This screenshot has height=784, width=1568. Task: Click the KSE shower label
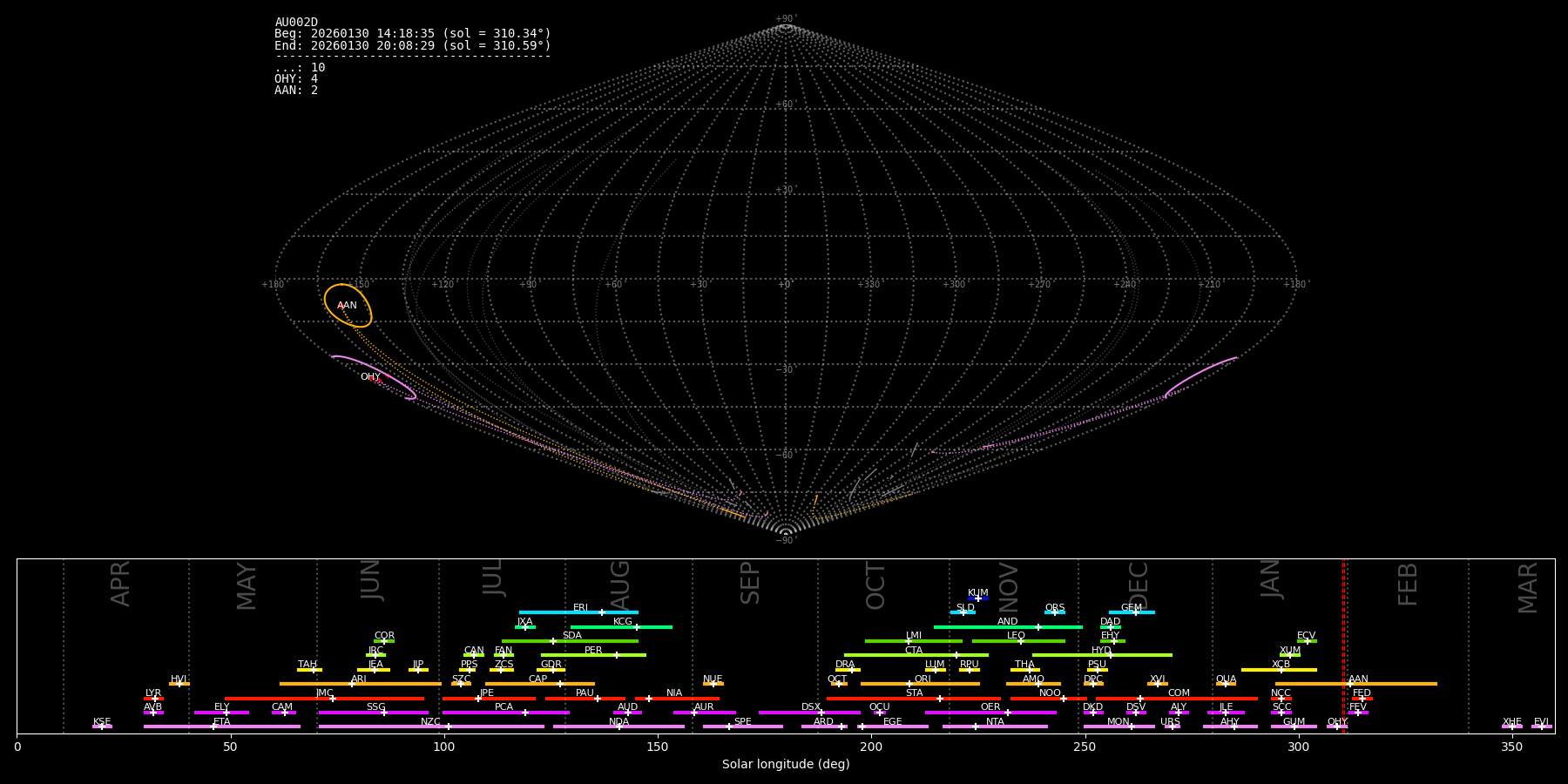pos(102,722)
